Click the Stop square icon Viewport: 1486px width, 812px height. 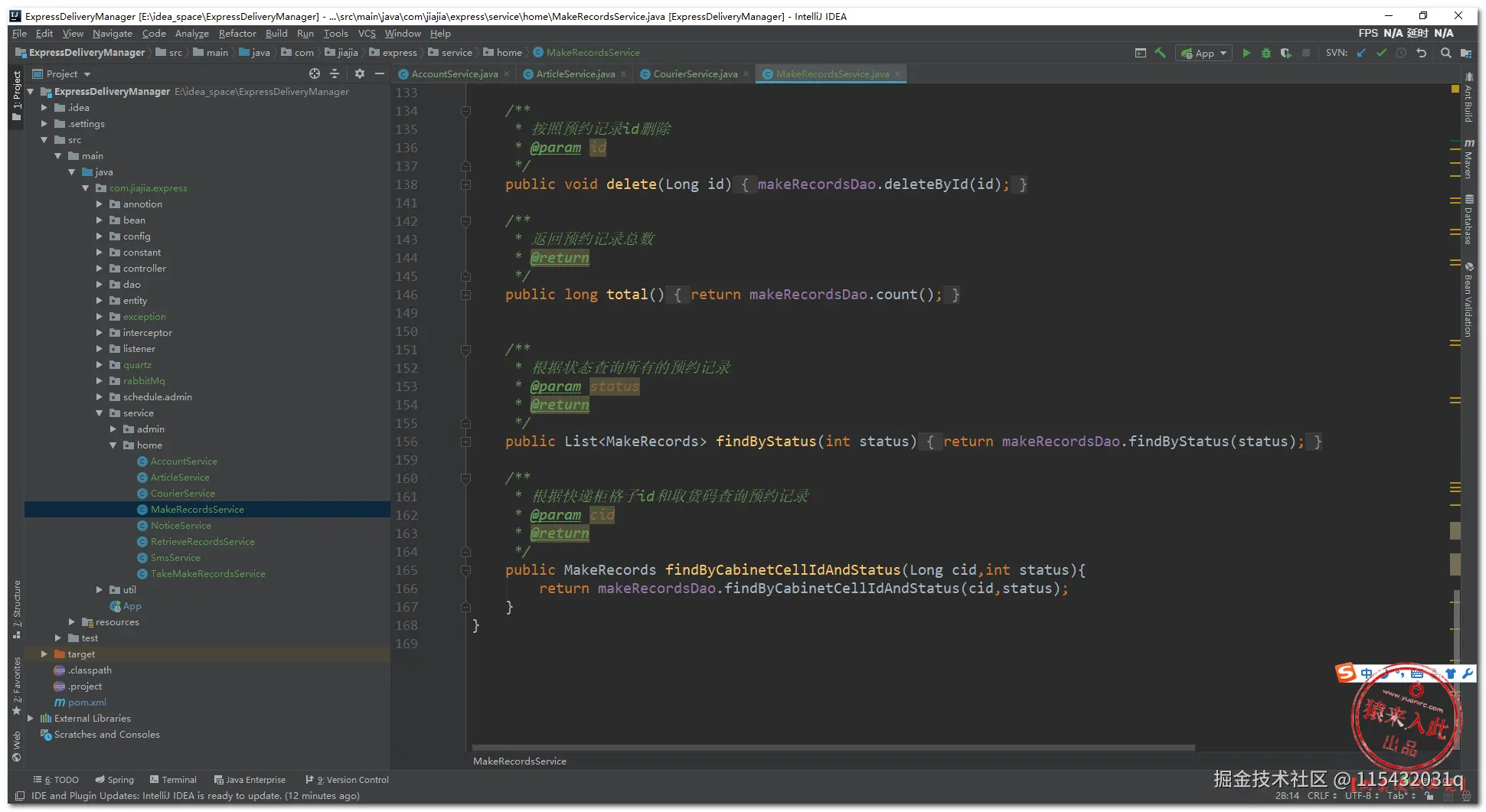(1306, 53)
